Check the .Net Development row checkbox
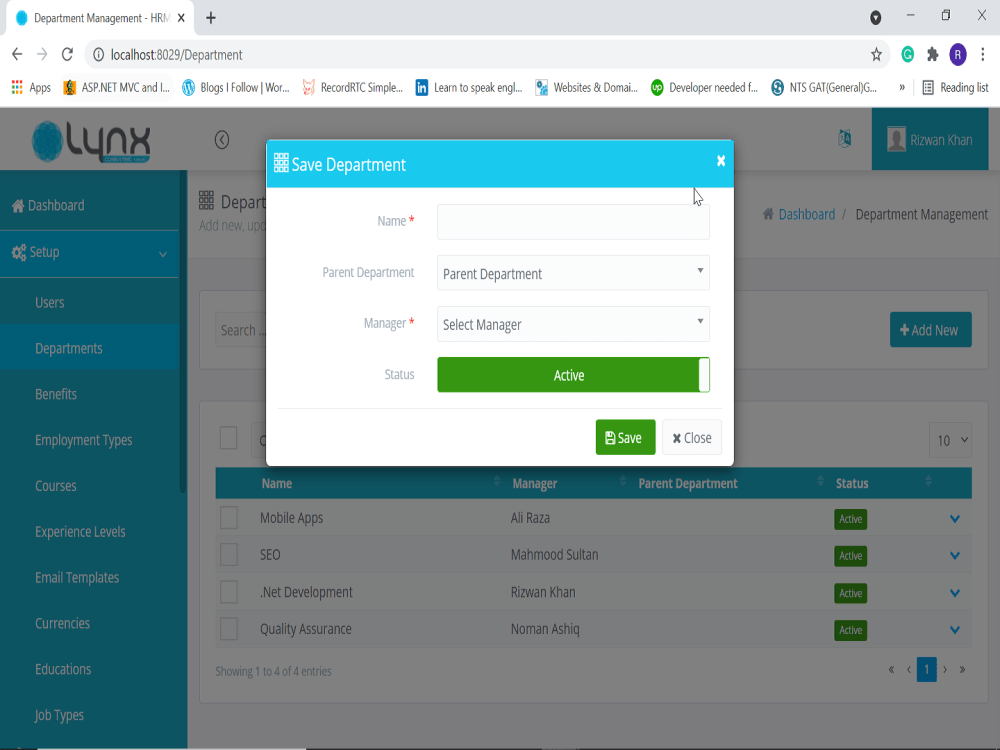This screenshot has height=750, width=1000. coord(228,592)
